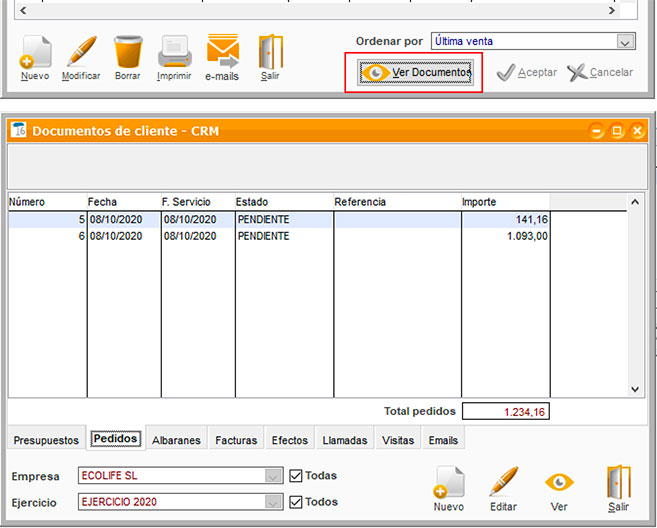Click the Total pedidos value field
The height and width of the screenshot is (528, 657).
(x=506, y=412)
